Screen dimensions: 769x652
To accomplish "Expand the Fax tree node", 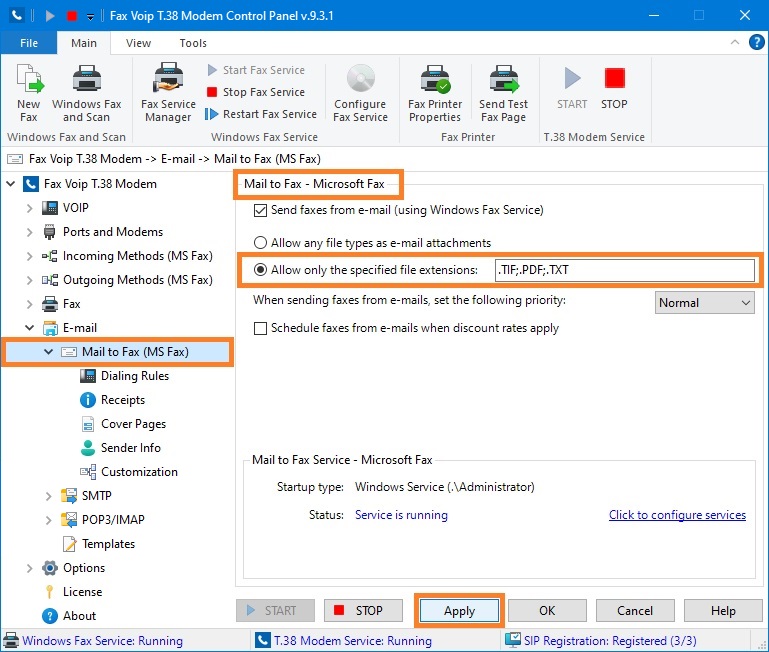I will point(29,304).
